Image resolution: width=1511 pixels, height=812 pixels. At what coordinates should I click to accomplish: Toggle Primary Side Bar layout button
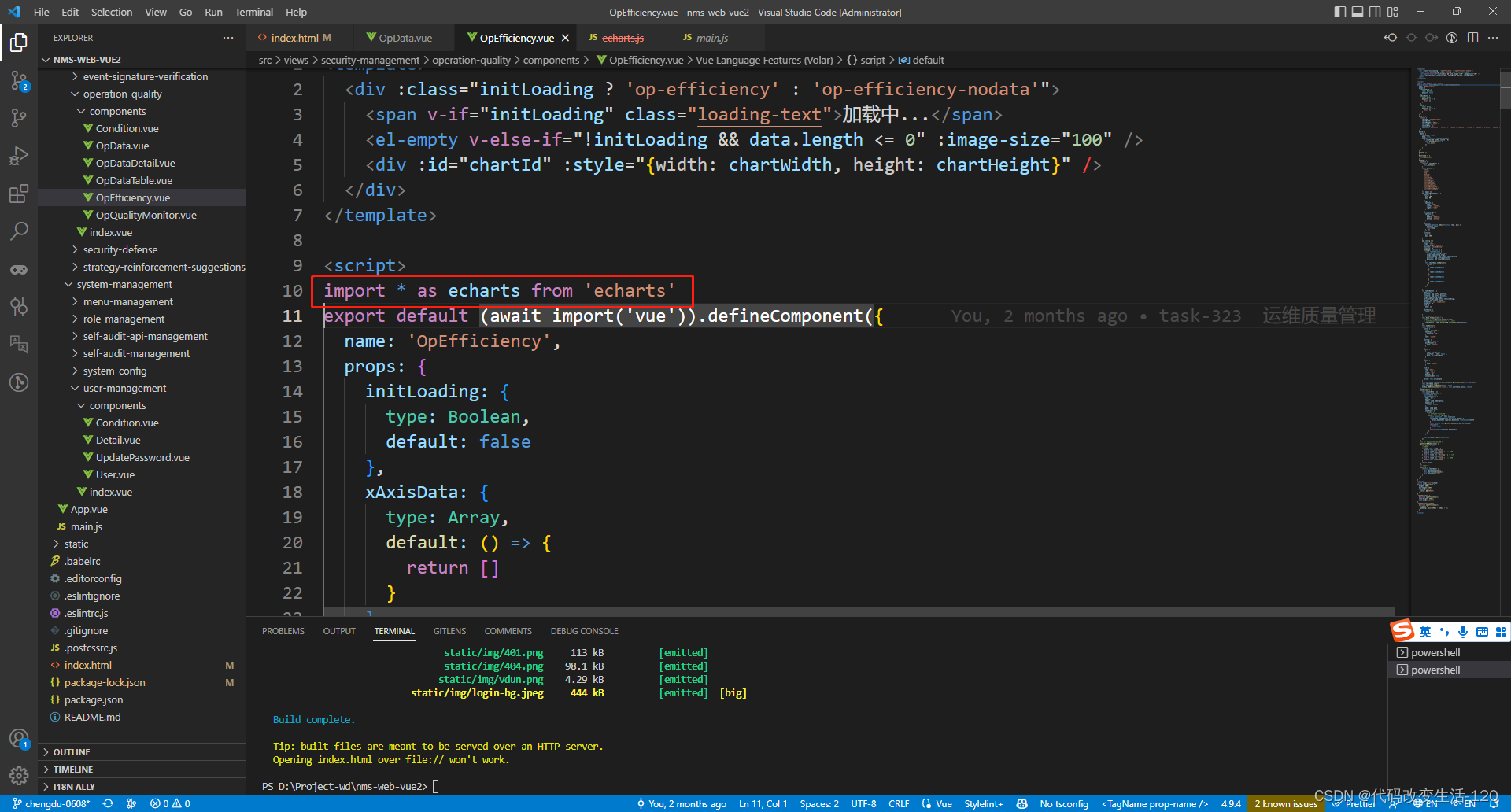point(1340,12)
